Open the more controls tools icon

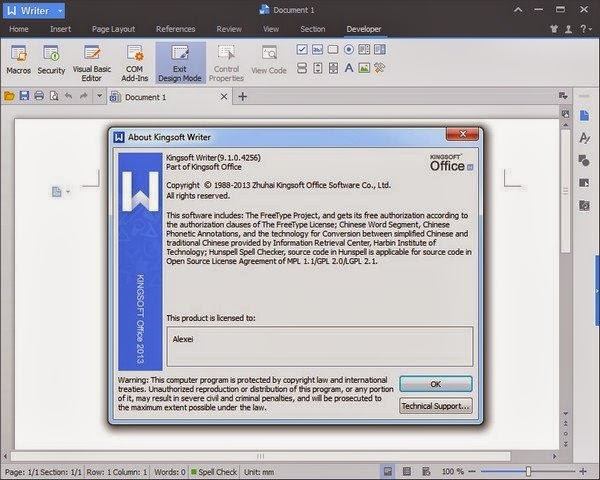tap(380, 68)
